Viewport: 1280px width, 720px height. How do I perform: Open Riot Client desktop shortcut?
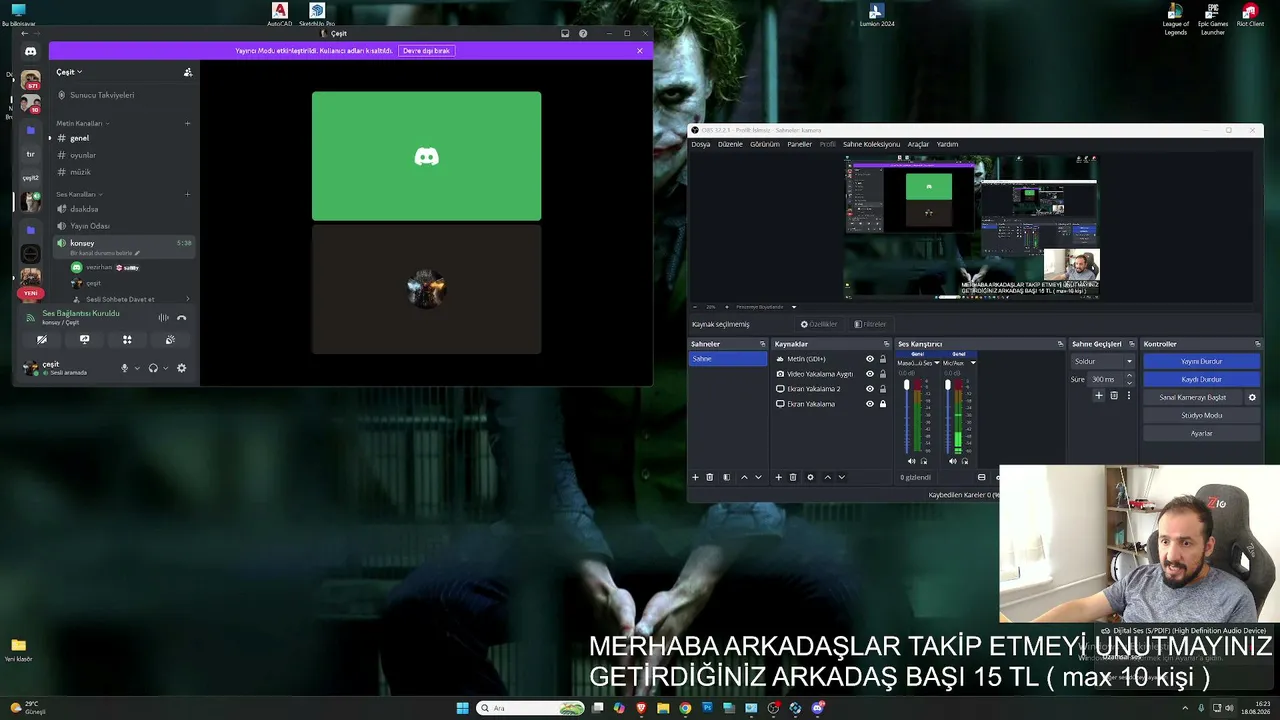(1250, 15)
